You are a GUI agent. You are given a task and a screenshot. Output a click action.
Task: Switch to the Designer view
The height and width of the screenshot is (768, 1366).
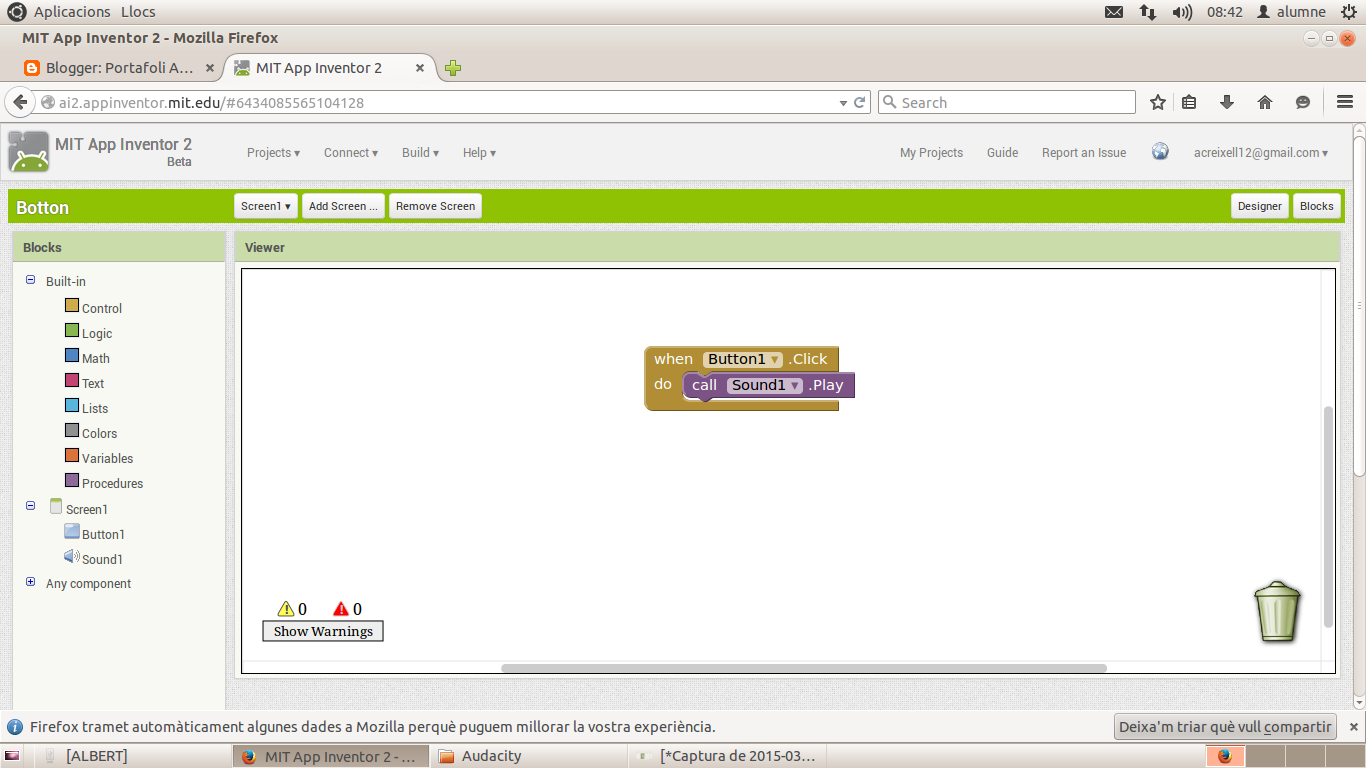1260,206
